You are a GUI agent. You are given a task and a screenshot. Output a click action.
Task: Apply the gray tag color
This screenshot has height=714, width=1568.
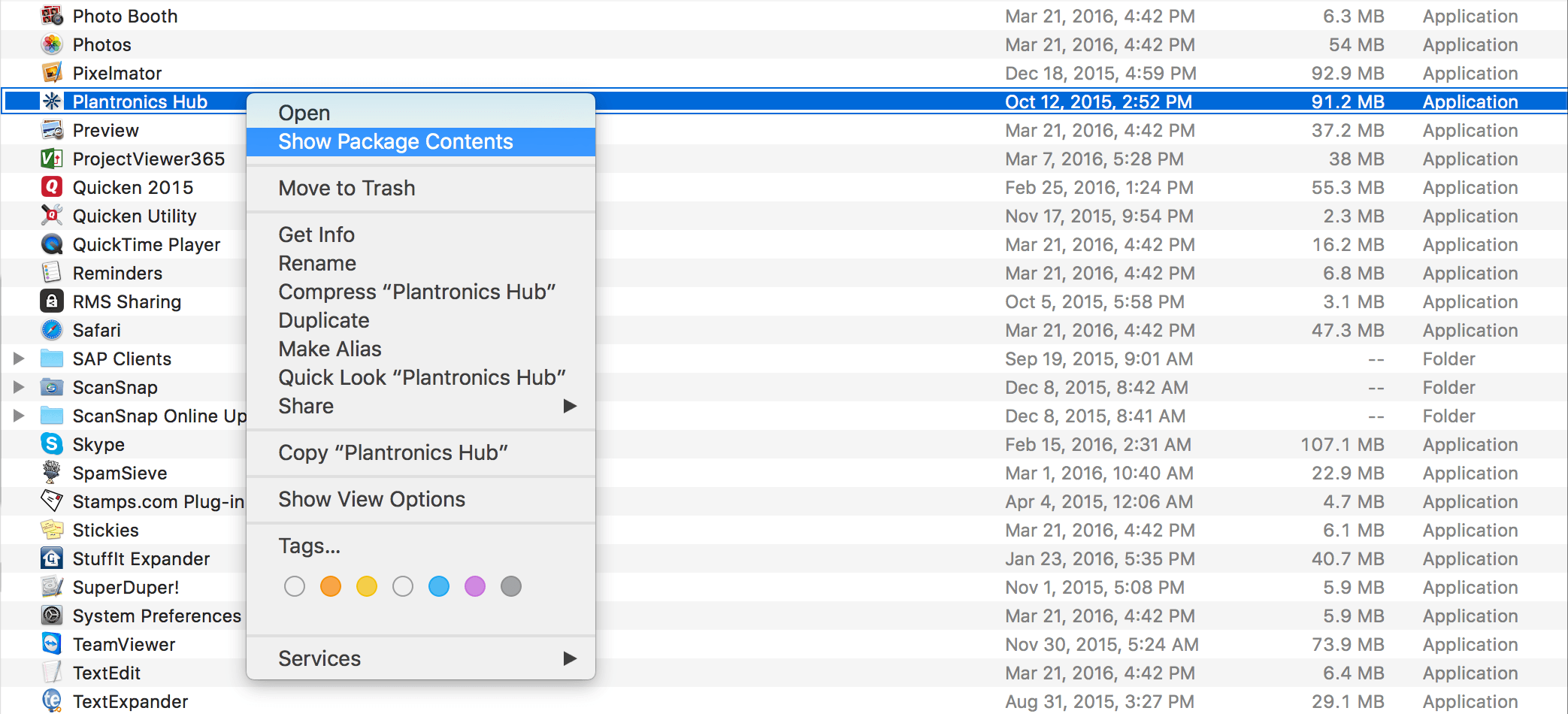pyautogui.click(x=511, y=586)
